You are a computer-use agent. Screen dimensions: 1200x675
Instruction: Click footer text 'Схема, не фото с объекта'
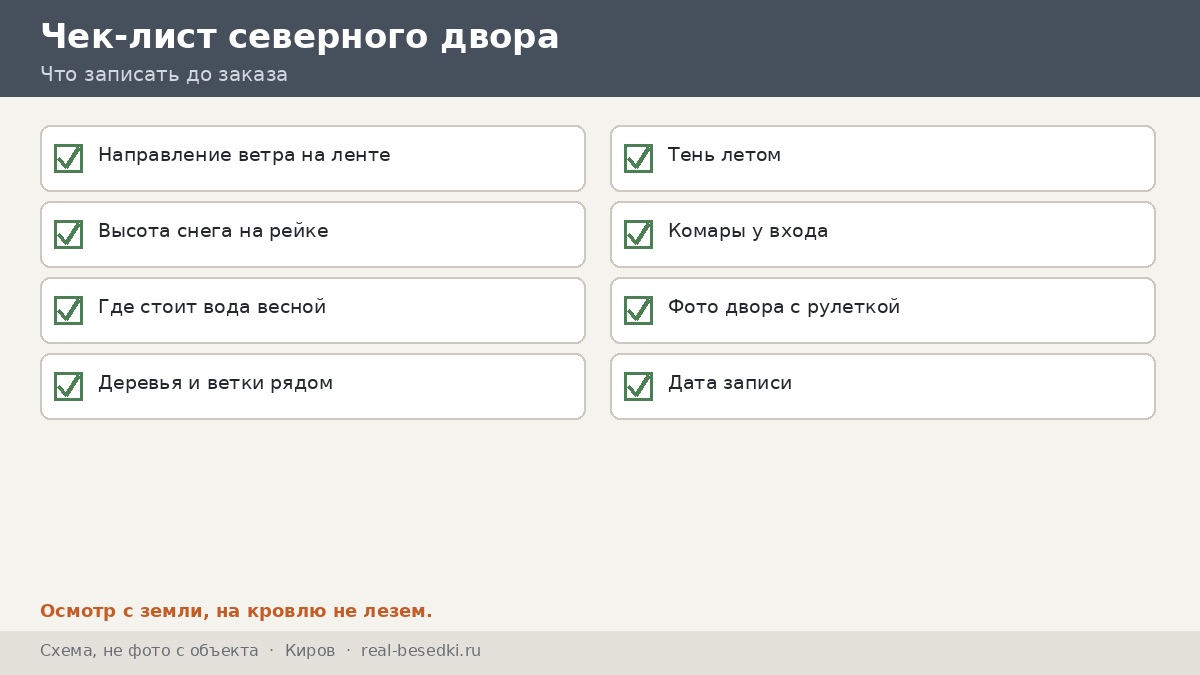[x=149, y=651]
